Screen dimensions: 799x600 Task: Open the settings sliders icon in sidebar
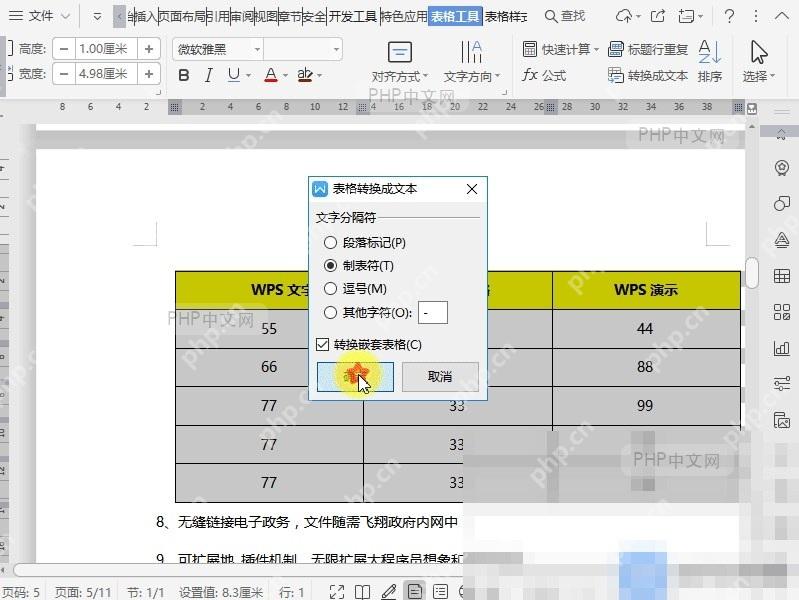(782, 383)
